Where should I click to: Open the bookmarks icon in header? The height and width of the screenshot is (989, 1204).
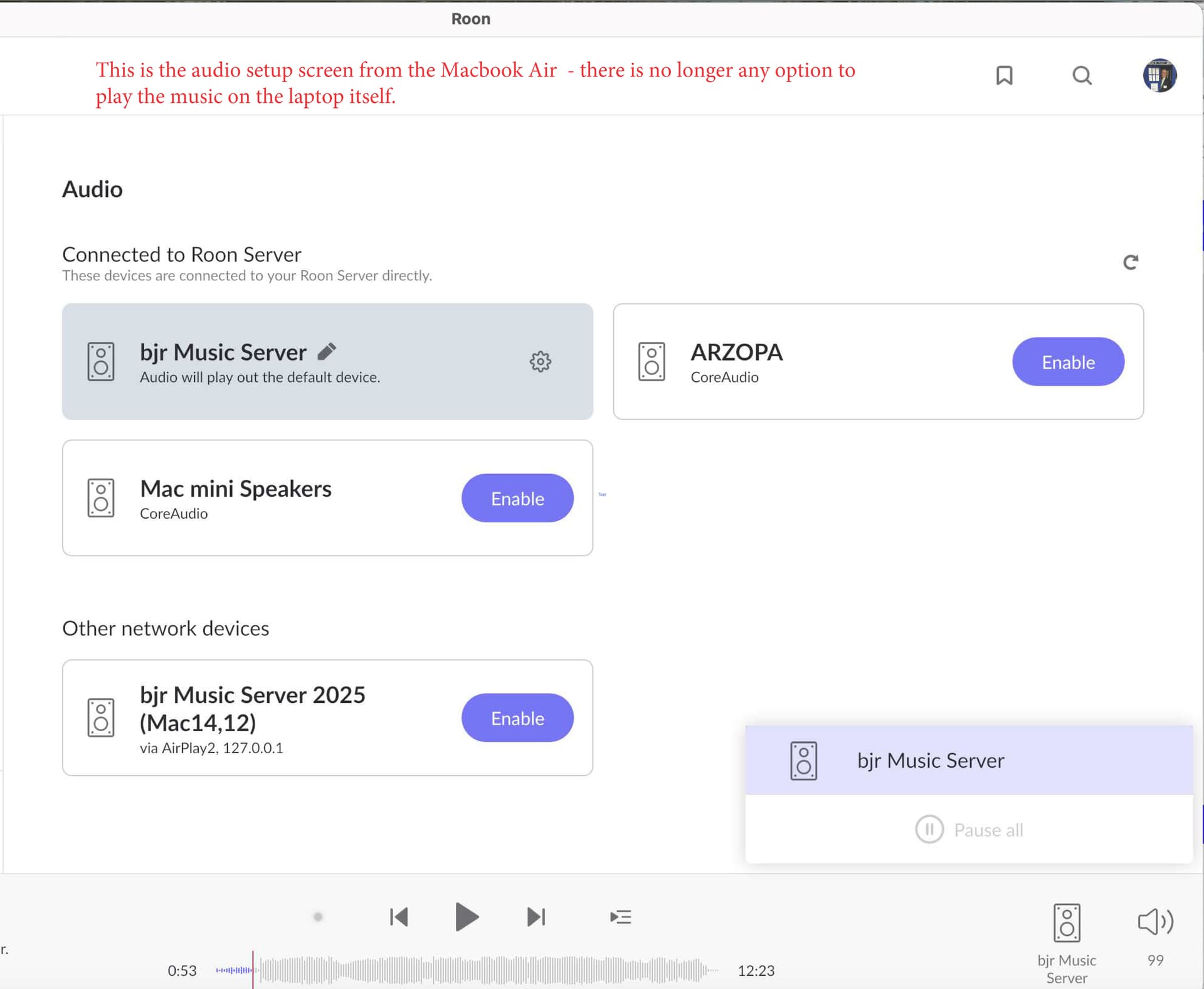coord(1004,75)
